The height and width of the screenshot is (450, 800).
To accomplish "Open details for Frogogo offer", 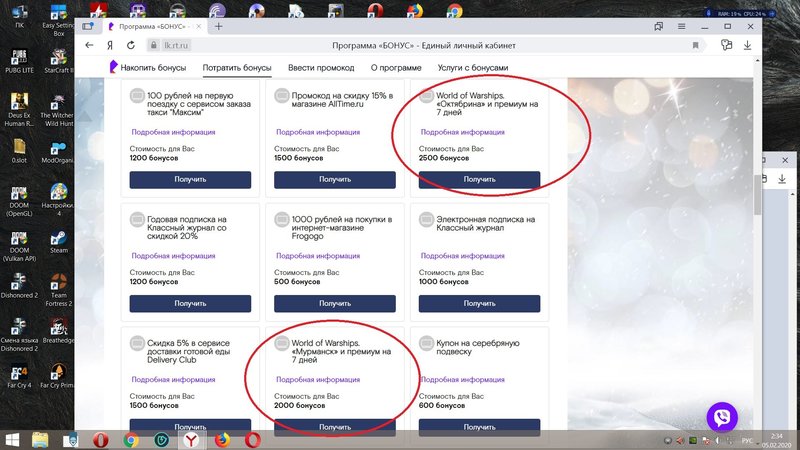I will point(318,256).
